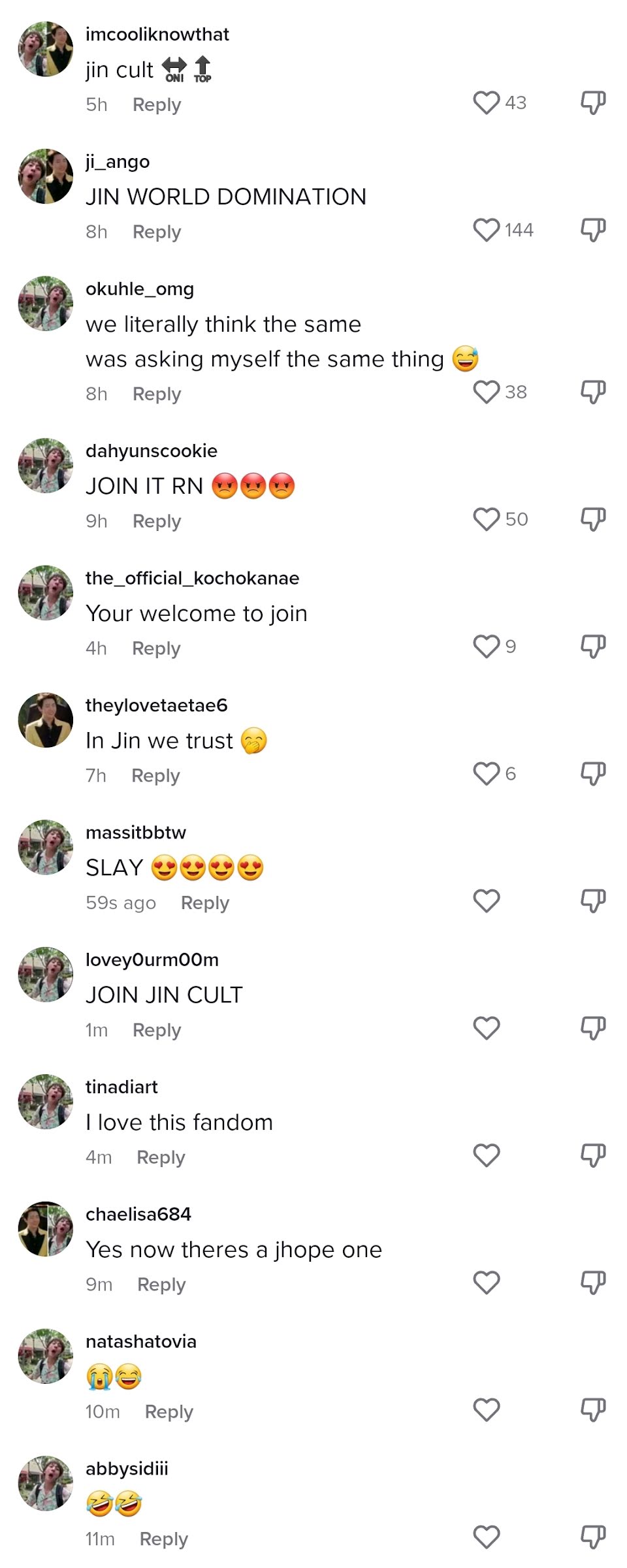
Task: Like the 'Your welcome to join' comment
Action: pyautogui.click(x=487, y=647)
